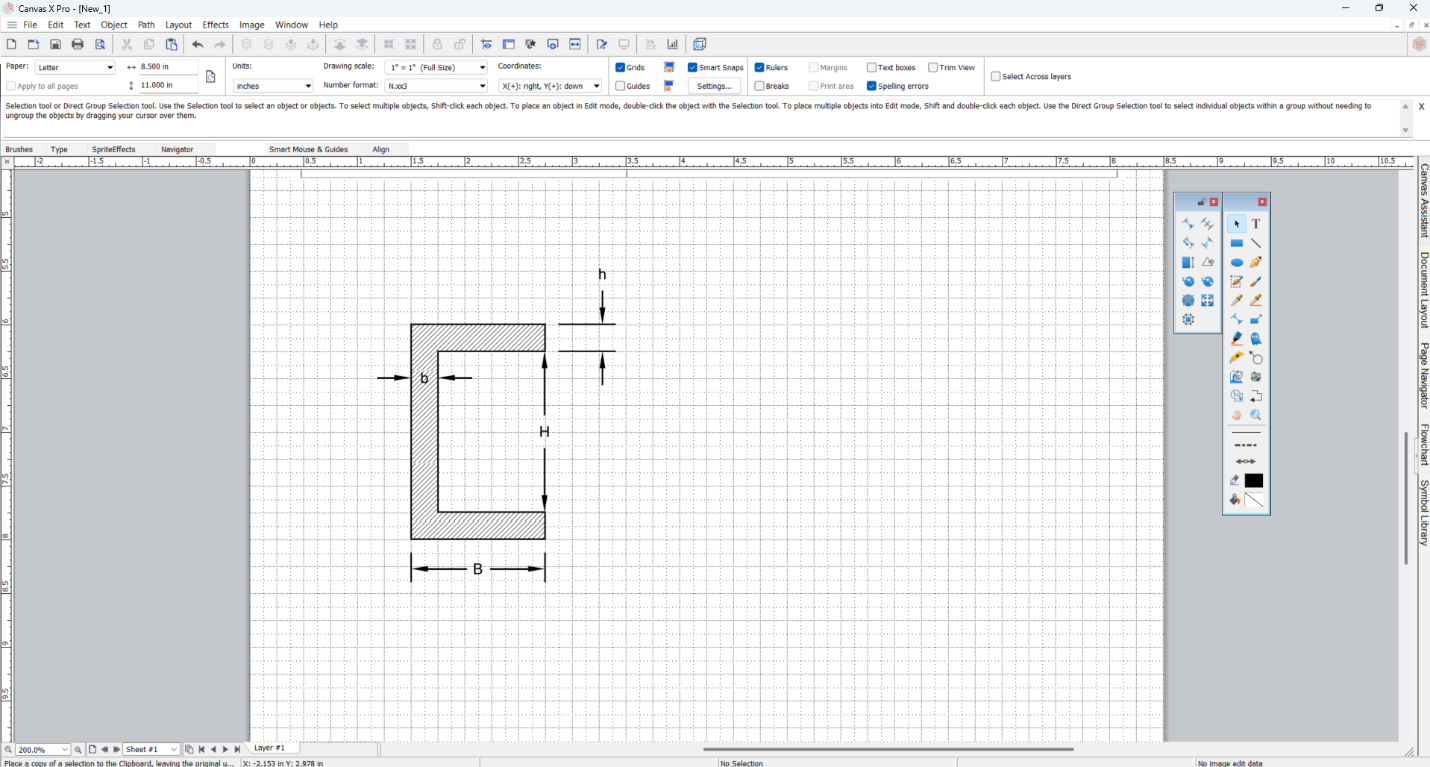Open the Paper size dropdown
This screenshot has height=767, width=1430.
75,68
